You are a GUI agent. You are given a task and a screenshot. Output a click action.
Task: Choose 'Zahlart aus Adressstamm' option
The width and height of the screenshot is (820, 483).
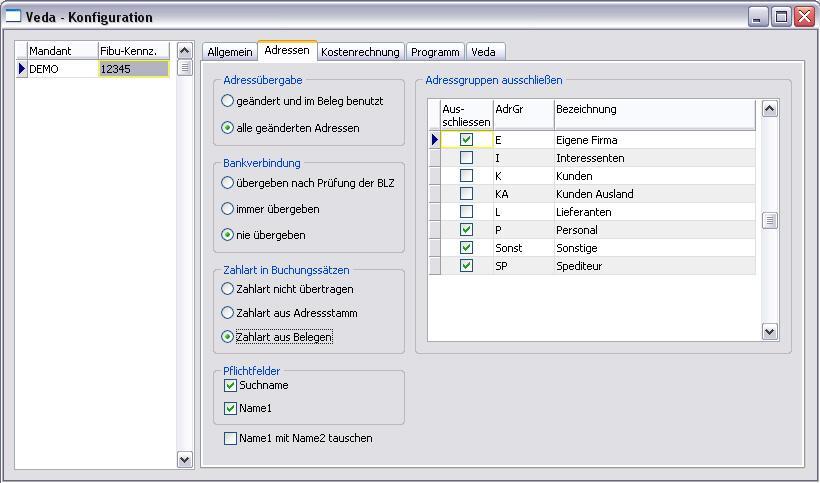pyautogui.click(x=228, y=313)
